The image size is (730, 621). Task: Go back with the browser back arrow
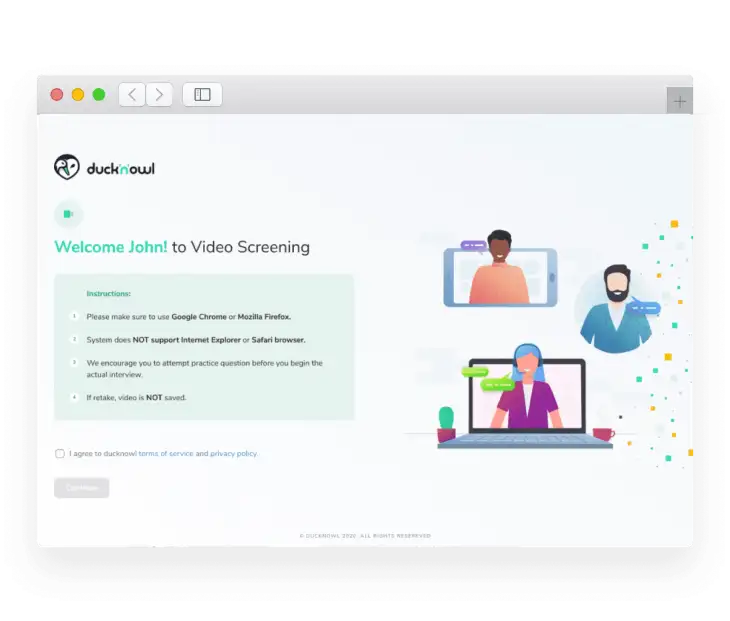[x=132, y=95]
